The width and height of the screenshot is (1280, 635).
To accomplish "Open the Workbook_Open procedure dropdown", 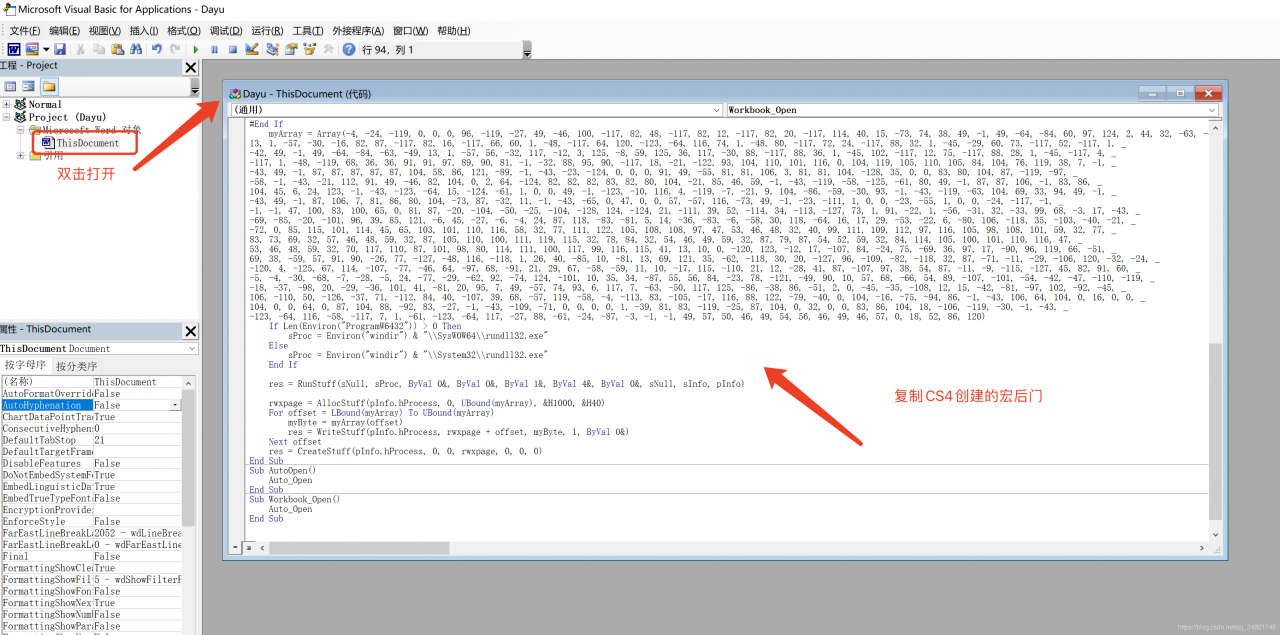I will pos(1212,110).
